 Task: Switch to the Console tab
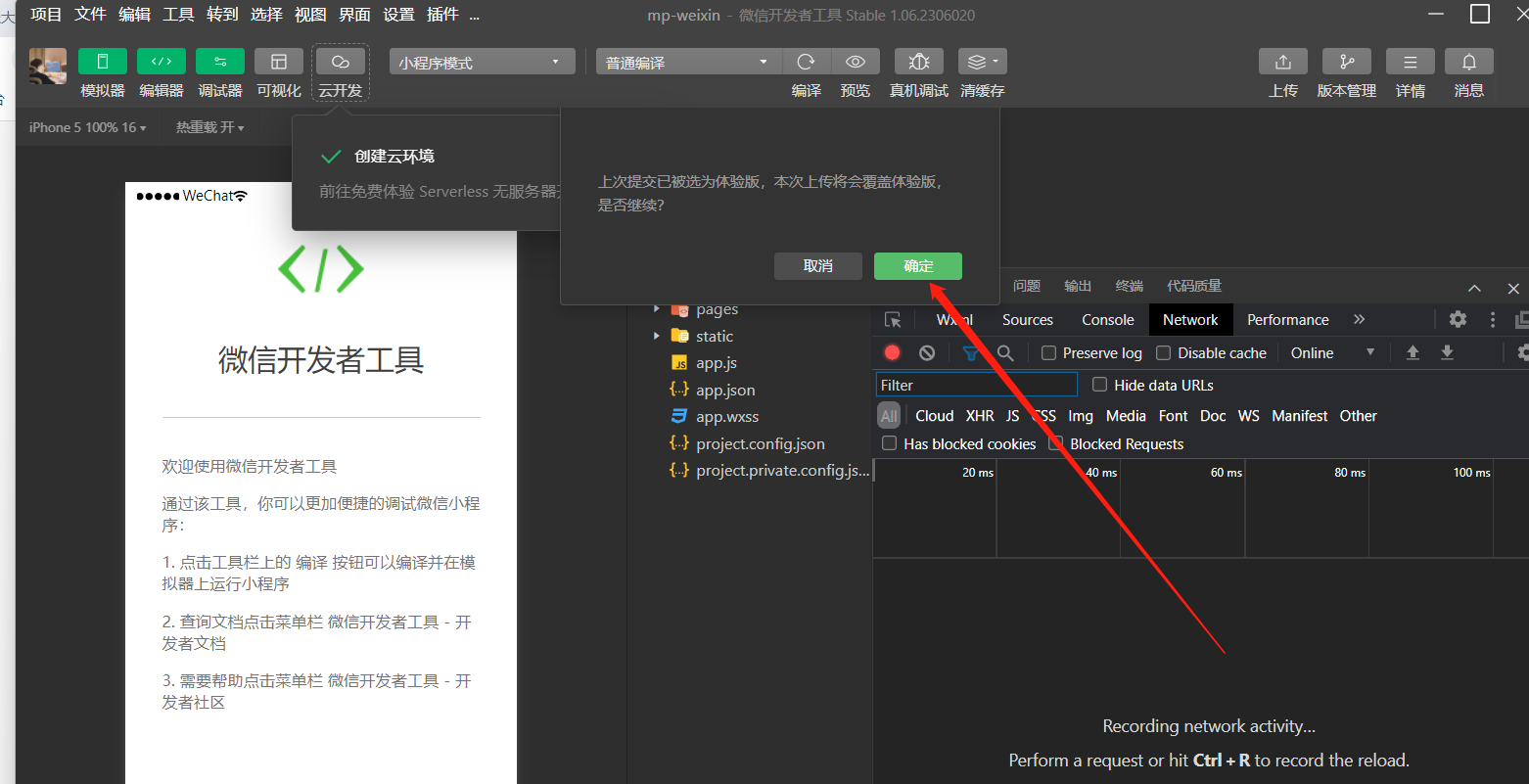(1107, 320)
